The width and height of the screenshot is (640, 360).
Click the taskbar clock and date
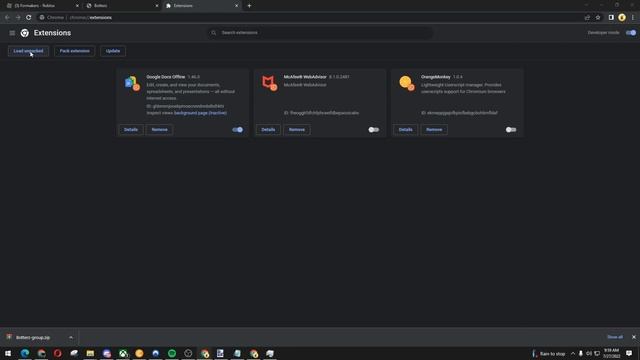611,353
